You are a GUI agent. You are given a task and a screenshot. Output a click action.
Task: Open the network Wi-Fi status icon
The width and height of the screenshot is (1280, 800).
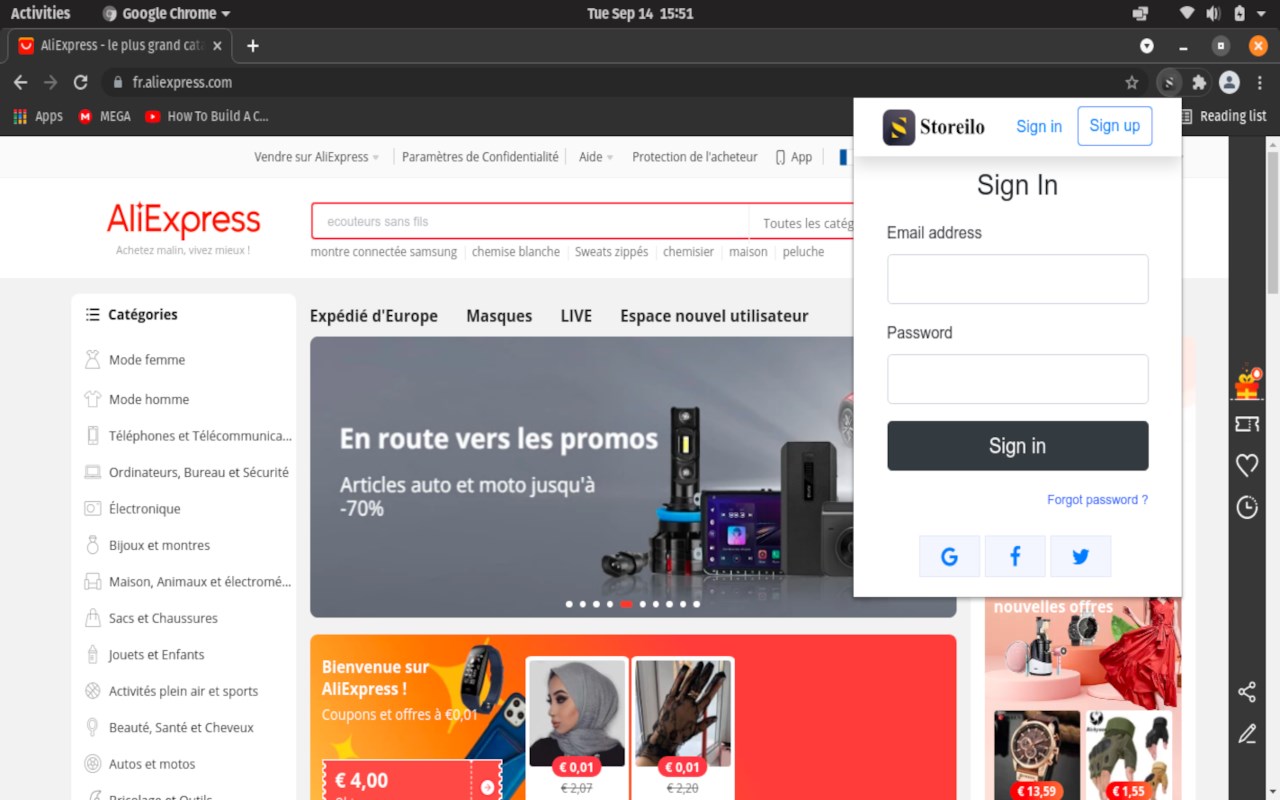tap(1187, 13)
